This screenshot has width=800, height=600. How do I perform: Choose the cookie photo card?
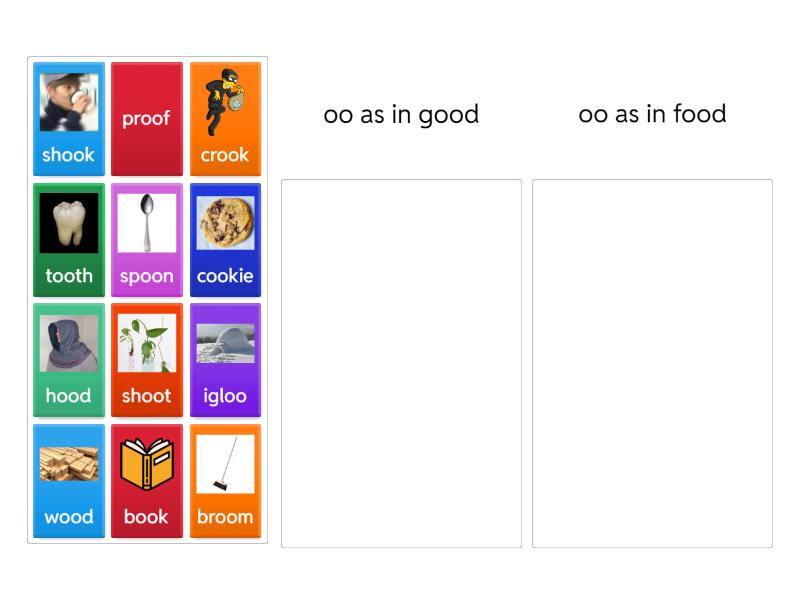(x=225, y=240)
